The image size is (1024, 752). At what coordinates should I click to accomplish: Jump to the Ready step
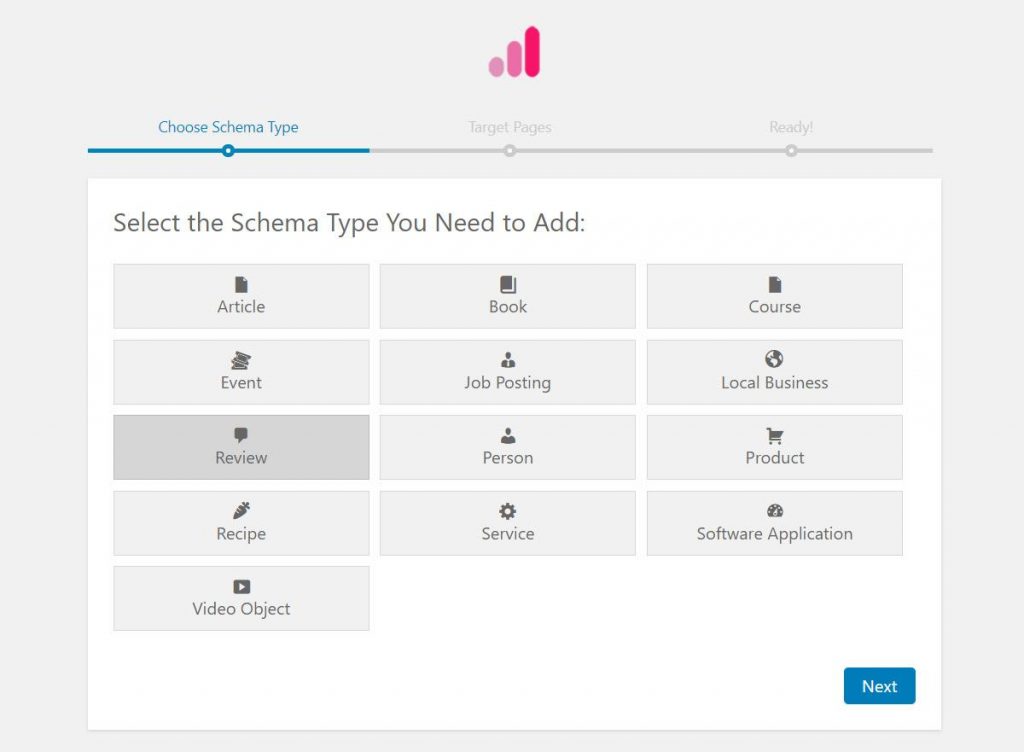792,128
